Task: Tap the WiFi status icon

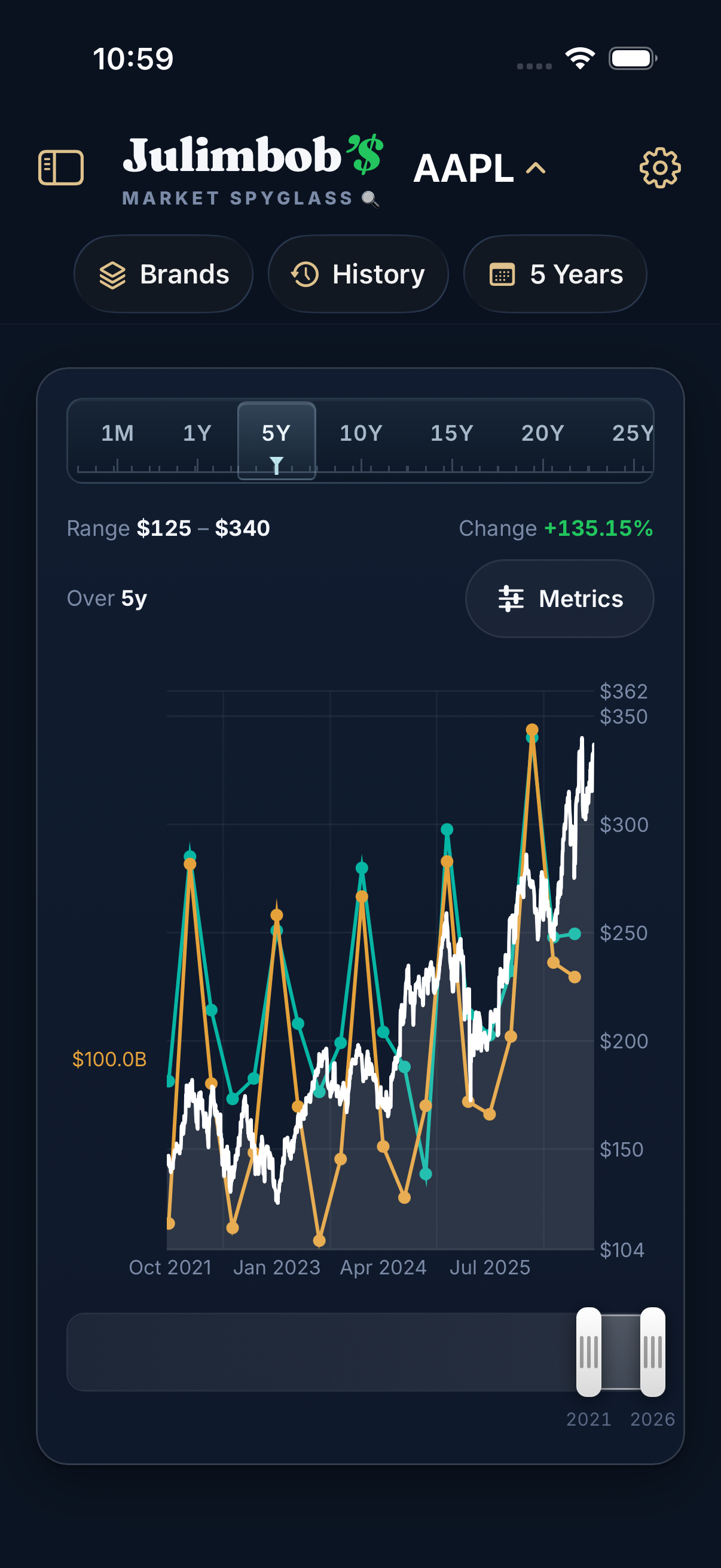Action: 580,59
